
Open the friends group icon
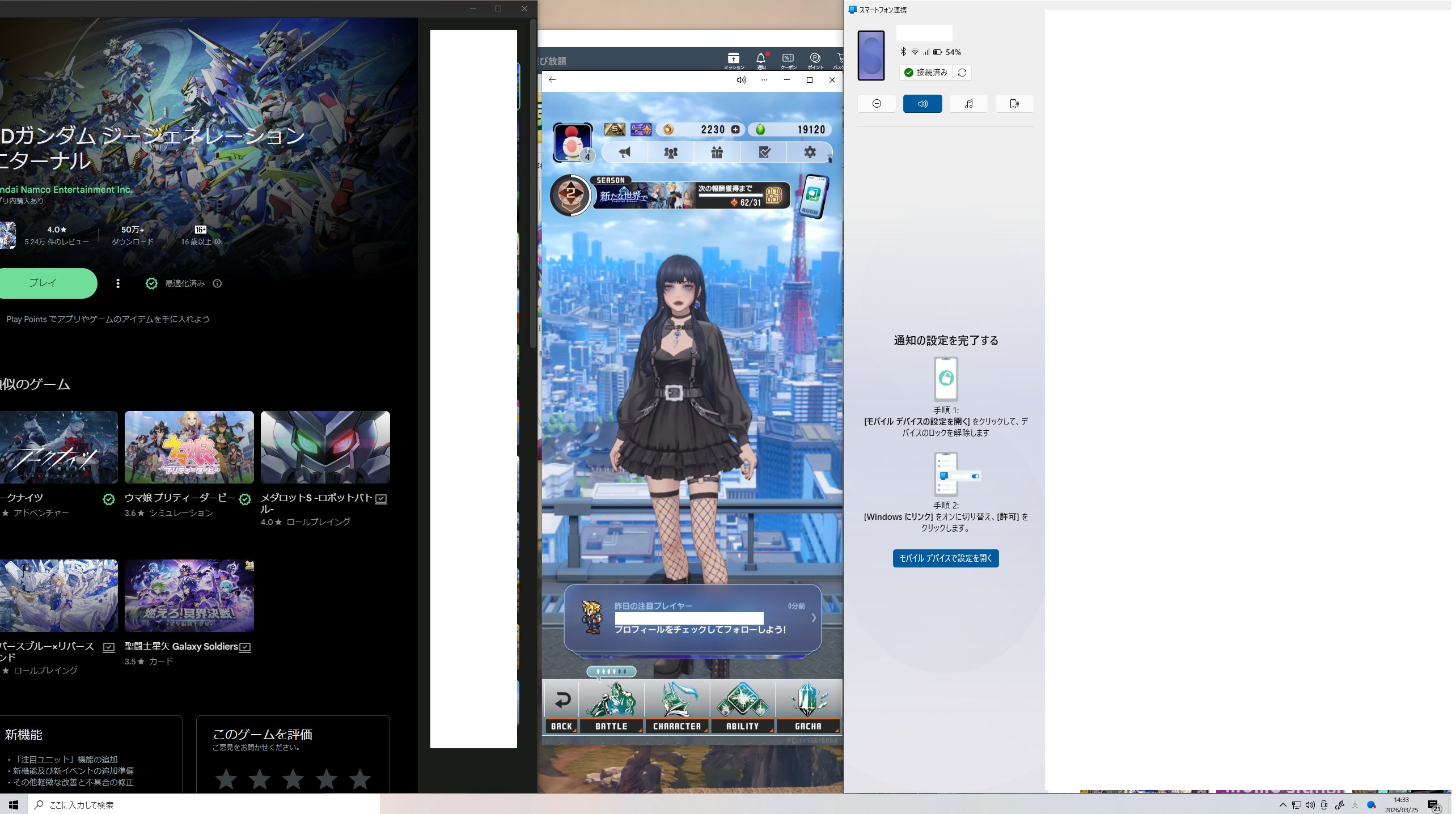pos(671,152)
